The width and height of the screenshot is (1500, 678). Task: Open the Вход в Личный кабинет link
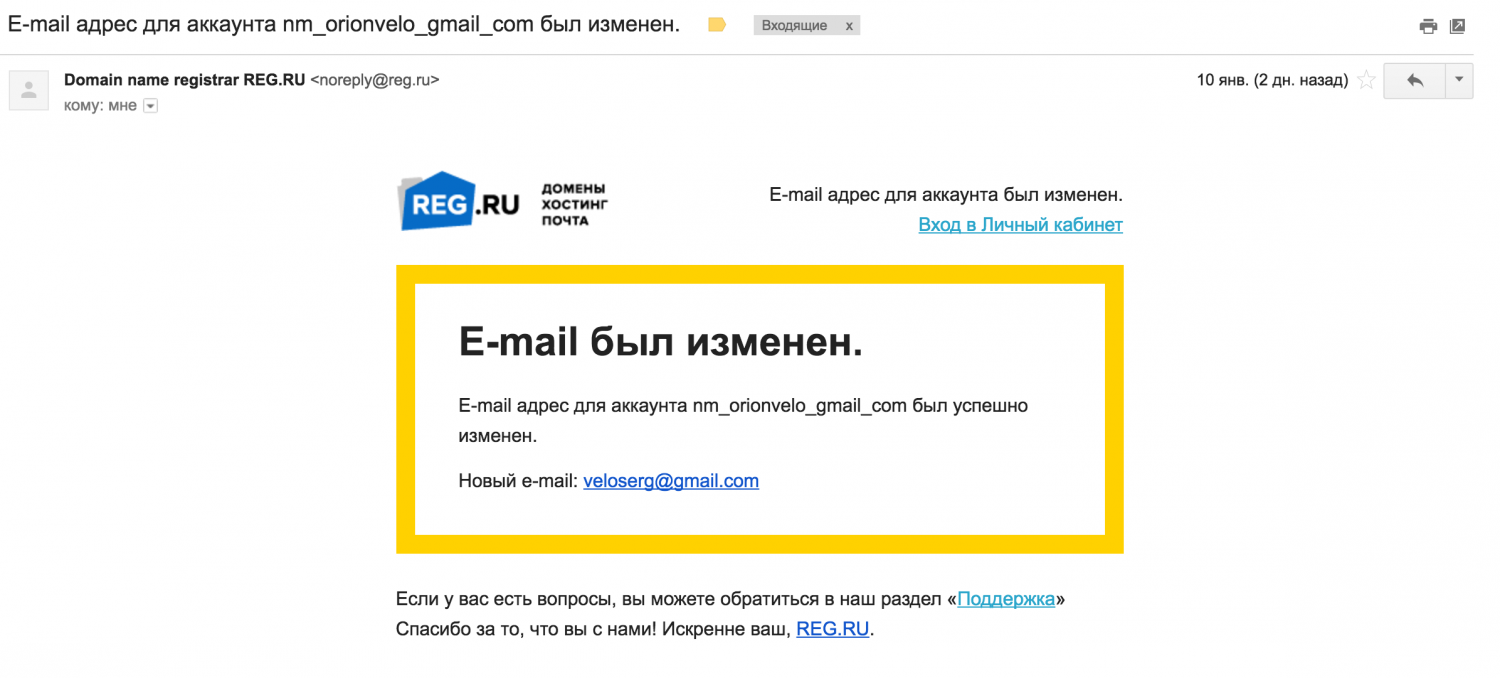[x=1020, y=225]
